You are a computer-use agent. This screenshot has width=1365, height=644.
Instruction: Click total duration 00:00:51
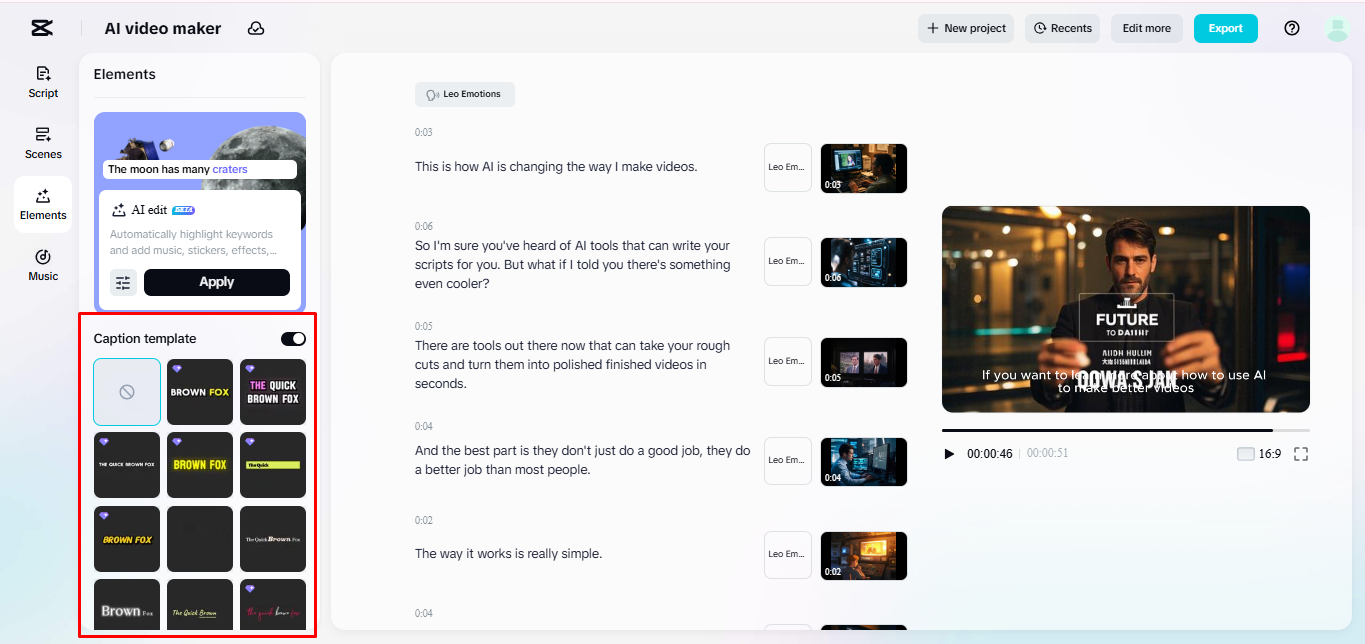click(1048, 454)
